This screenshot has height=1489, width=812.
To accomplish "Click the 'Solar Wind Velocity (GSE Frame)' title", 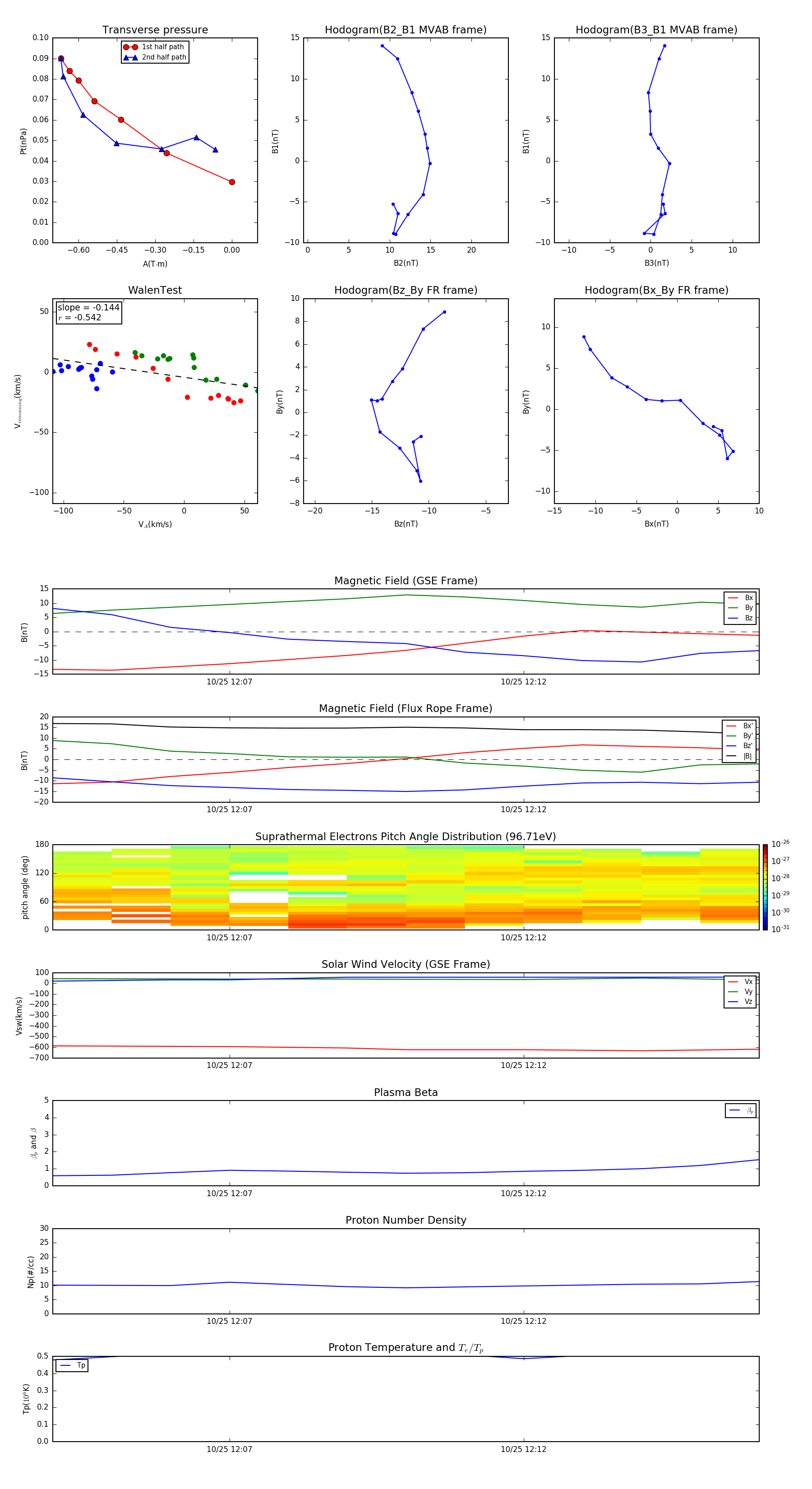I will [x=406, y=965].
